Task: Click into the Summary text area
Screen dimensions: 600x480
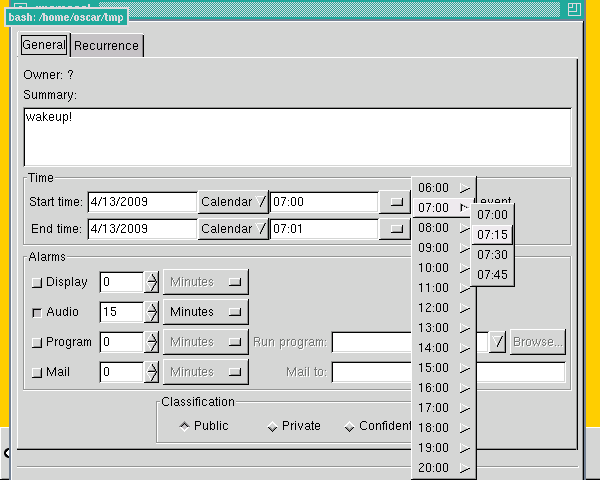Action: click(297, 136)
